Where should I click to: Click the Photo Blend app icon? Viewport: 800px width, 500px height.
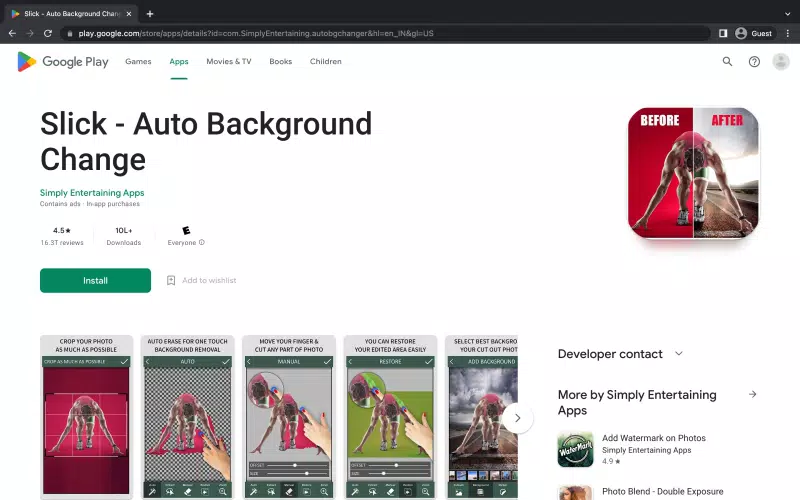tap(576, 493)
